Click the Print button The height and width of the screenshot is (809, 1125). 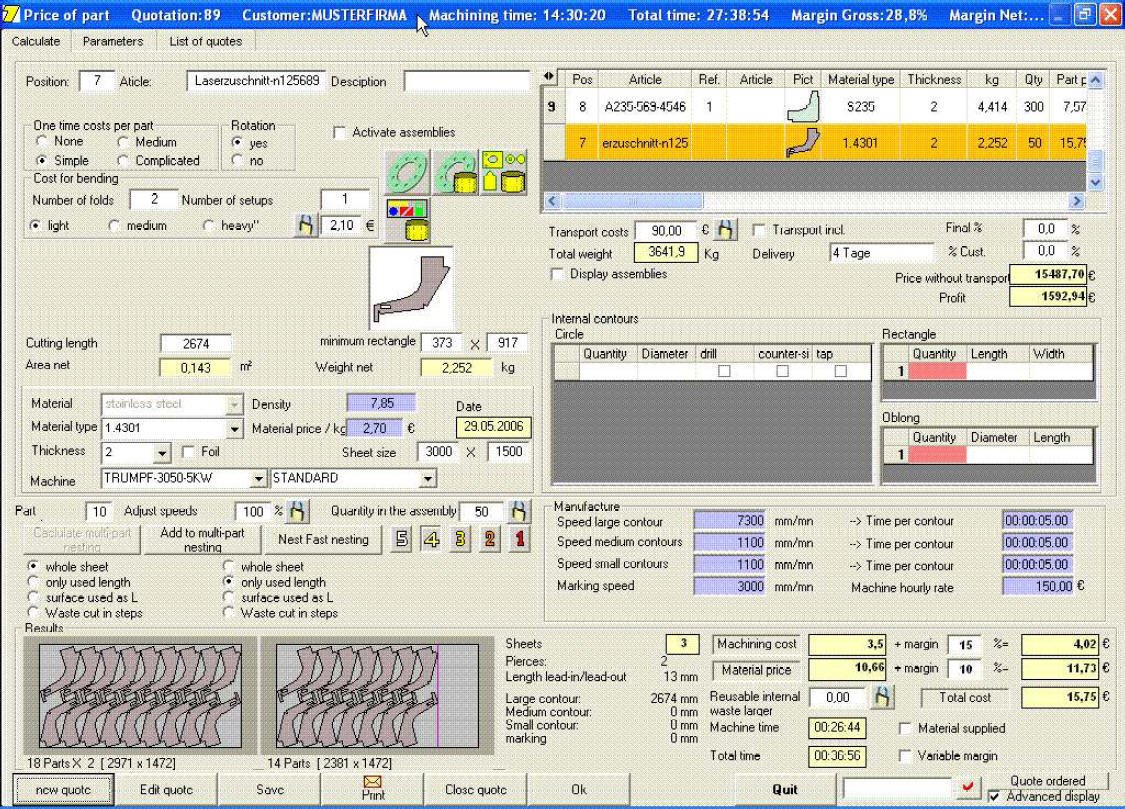click(373, 789)
